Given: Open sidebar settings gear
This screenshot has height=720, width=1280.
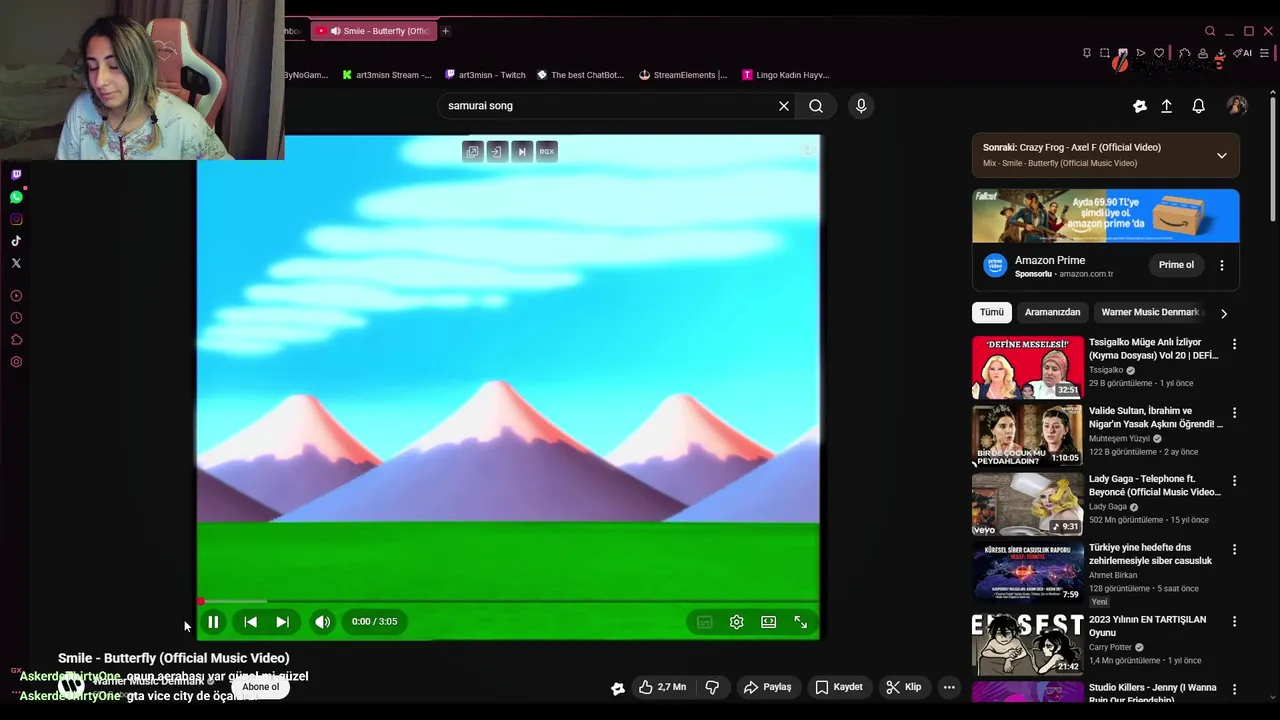Looking at the screenshot, I should (16, 362).
